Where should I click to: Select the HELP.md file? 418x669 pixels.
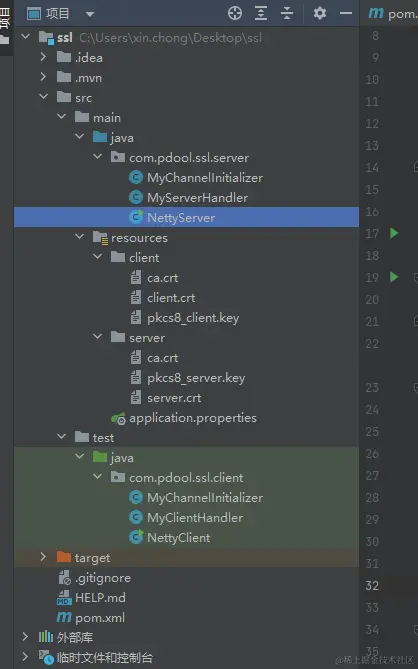tap(100, 597)
